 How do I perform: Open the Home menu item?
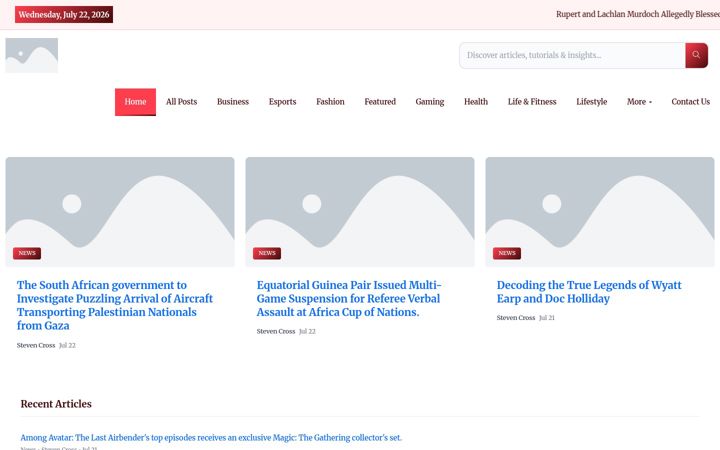click(x=135, y=102)
